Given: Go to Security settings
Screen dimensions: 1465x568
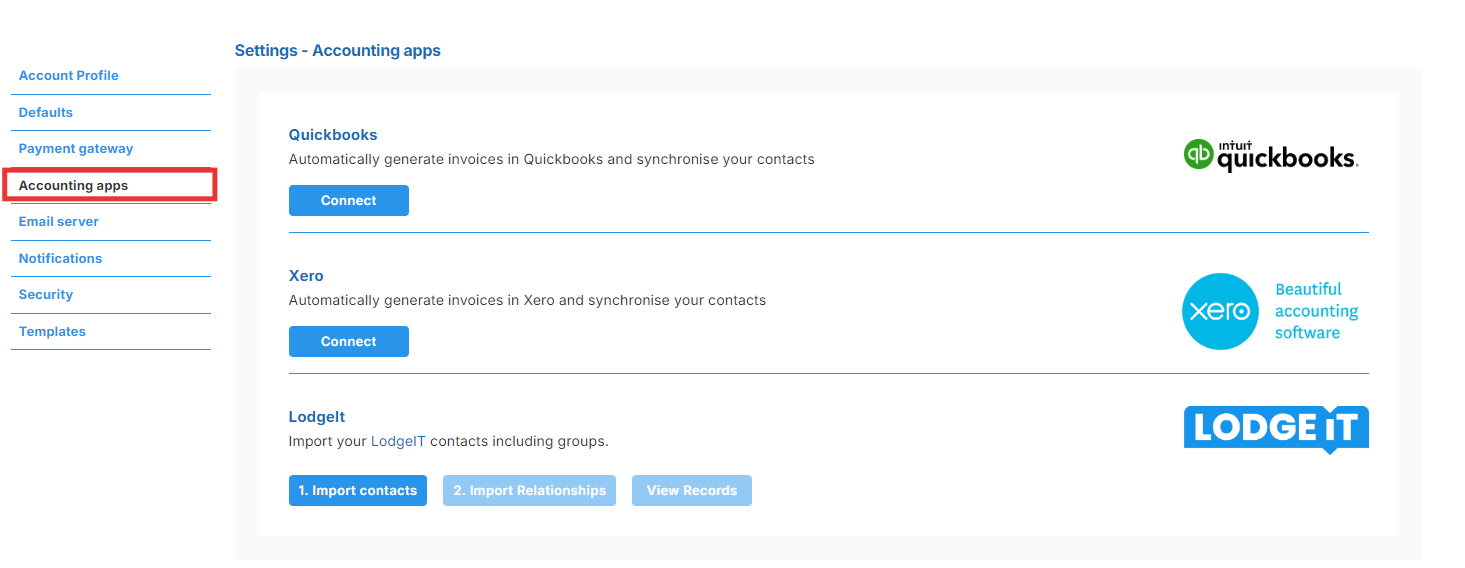Looking at the screenshot, I should pyautogui.click(x=46, y=295).
